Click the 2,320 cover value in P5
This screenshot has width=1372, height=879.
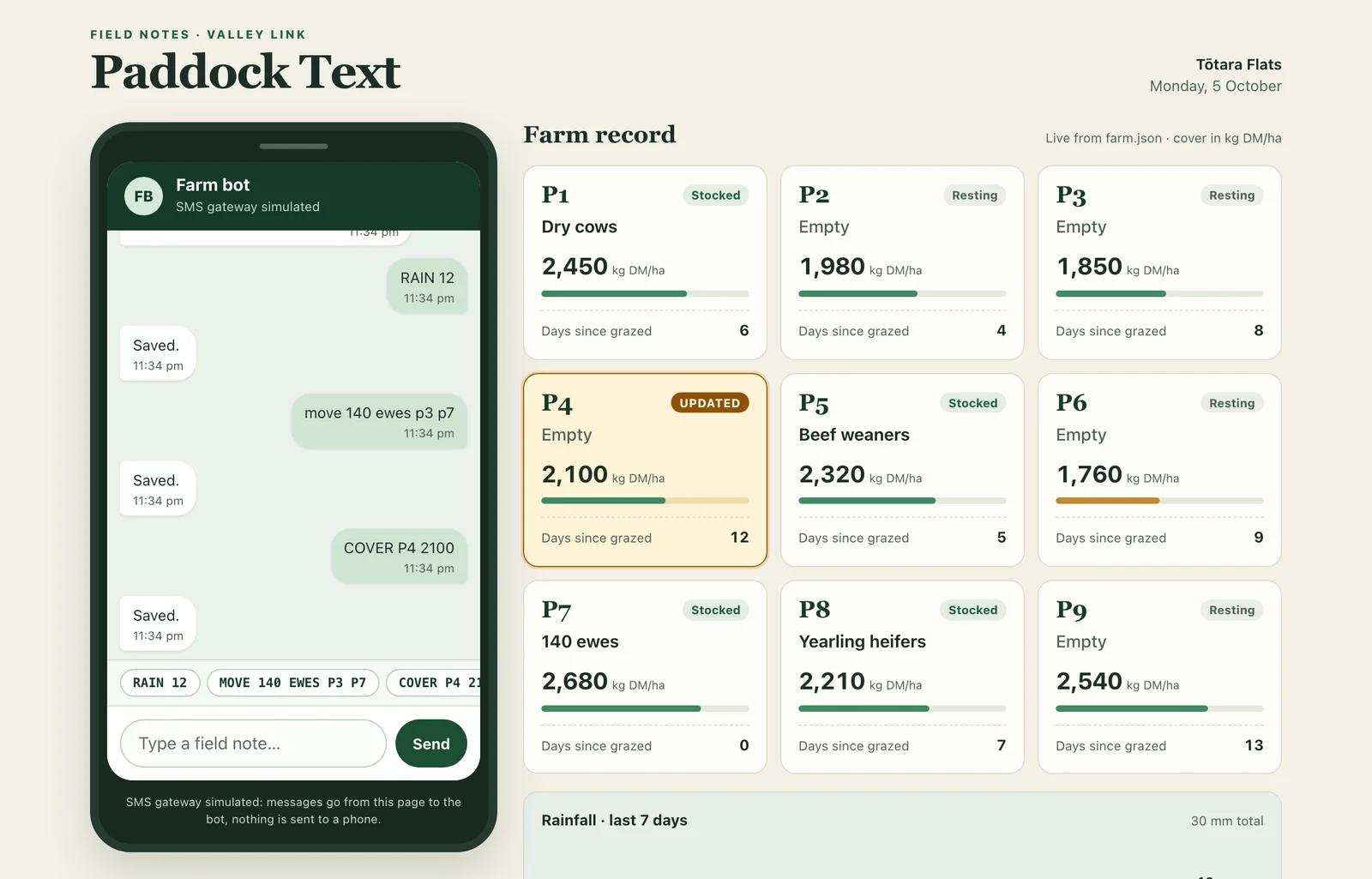(832, 474)
